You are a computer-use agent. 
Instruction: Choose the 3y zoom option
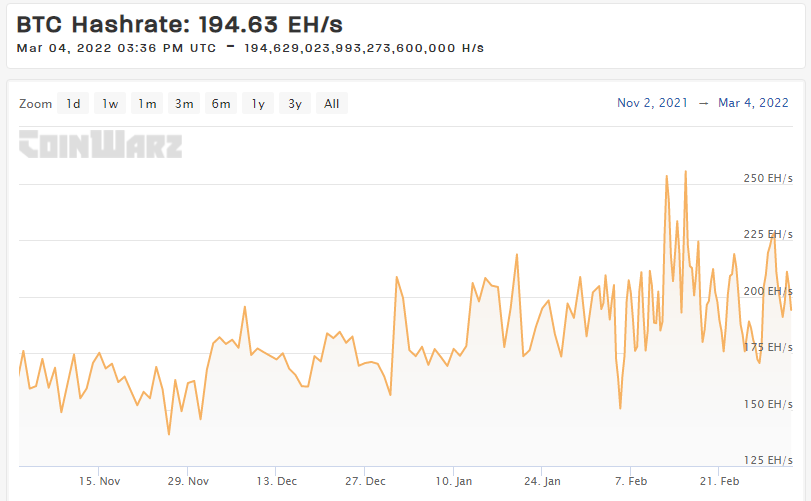point(295,103)
